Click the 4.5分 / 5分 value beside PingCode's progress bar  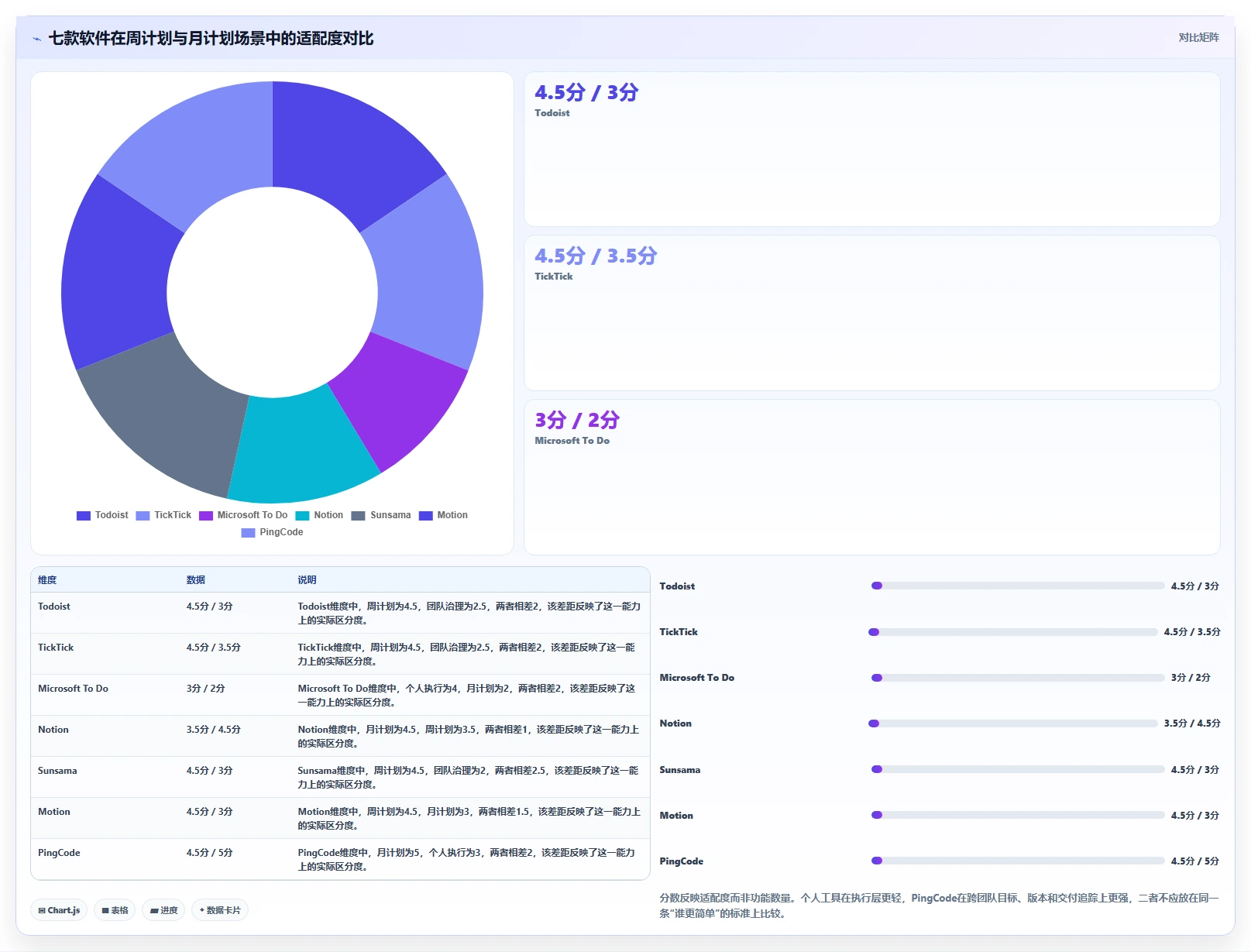click(1195, 861)
